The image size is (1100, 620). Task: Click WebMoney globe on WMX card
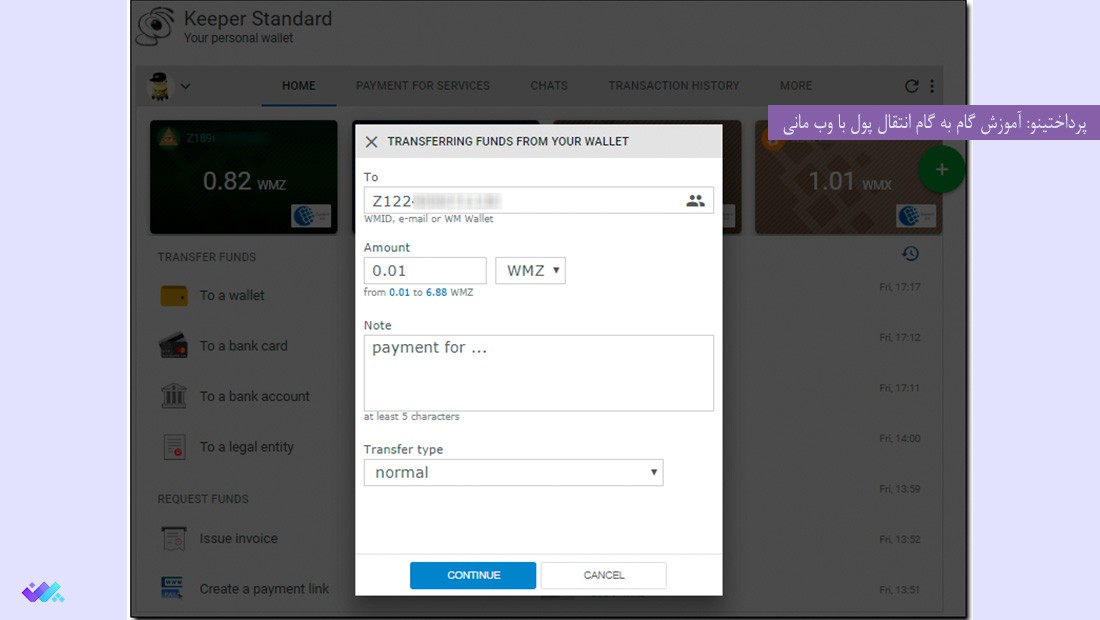click(x=916, y=215)
